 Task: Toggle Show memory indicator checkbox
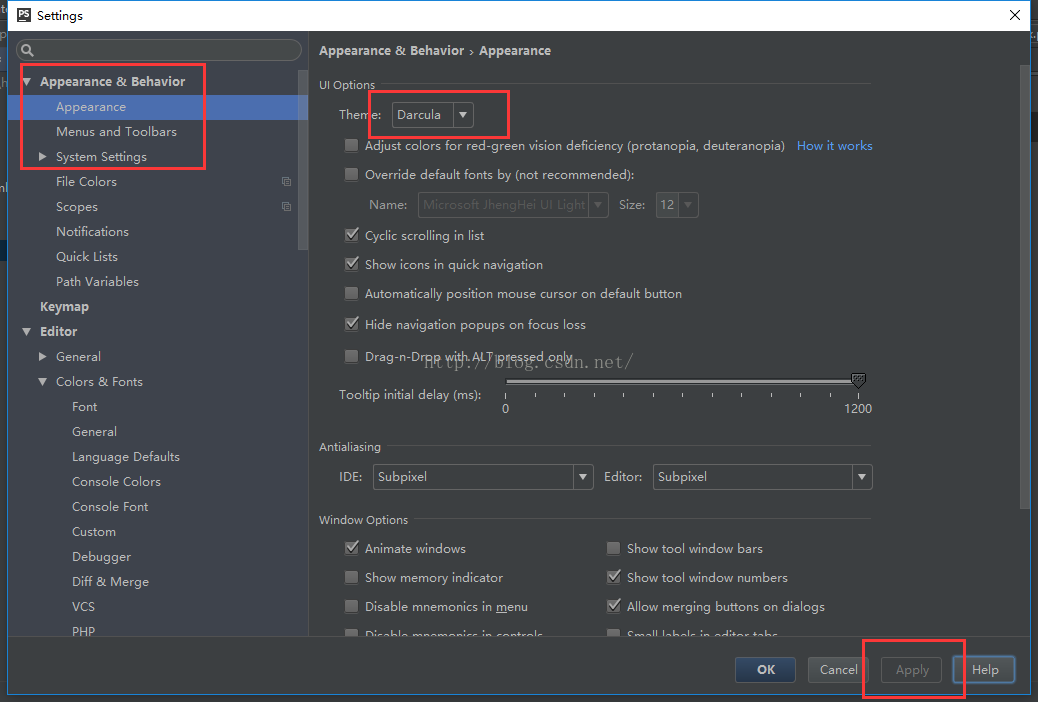click(352, 578)
